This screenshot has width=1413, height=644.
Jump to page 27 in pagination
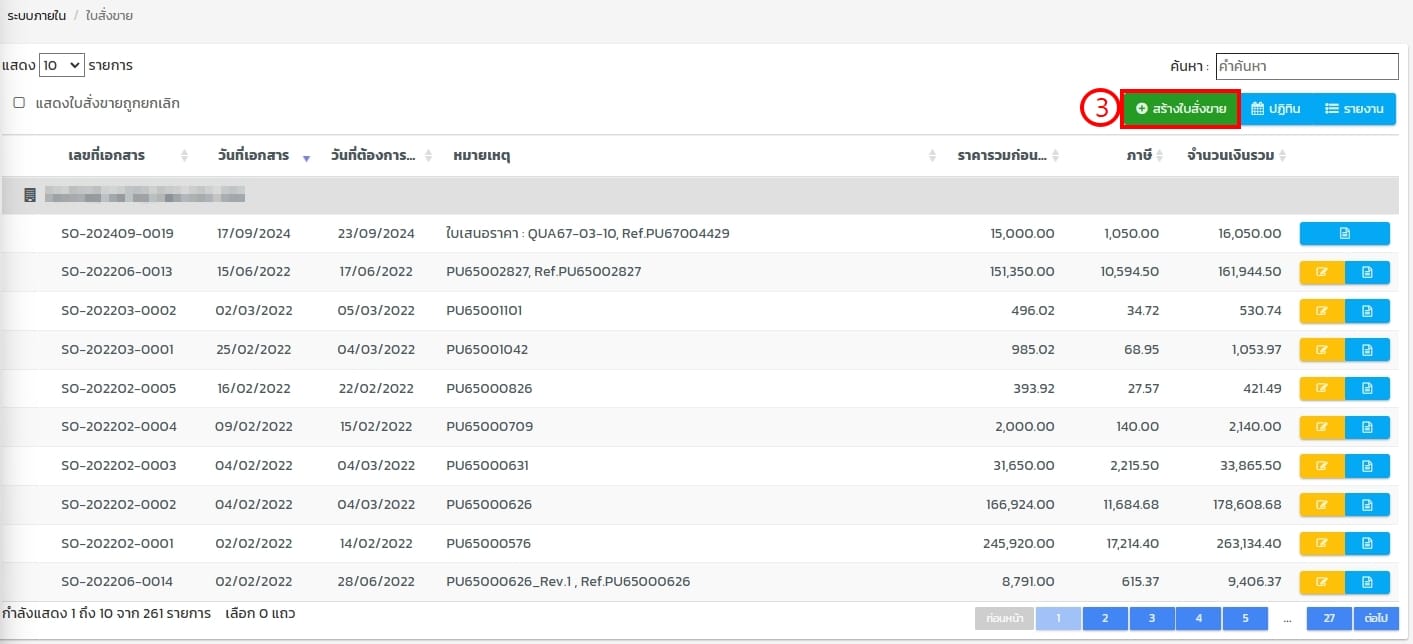1329,619
